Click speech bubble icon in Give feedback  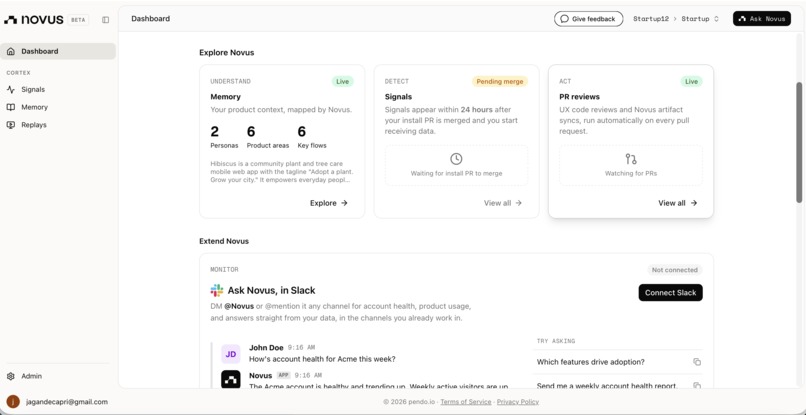[564, 19]
